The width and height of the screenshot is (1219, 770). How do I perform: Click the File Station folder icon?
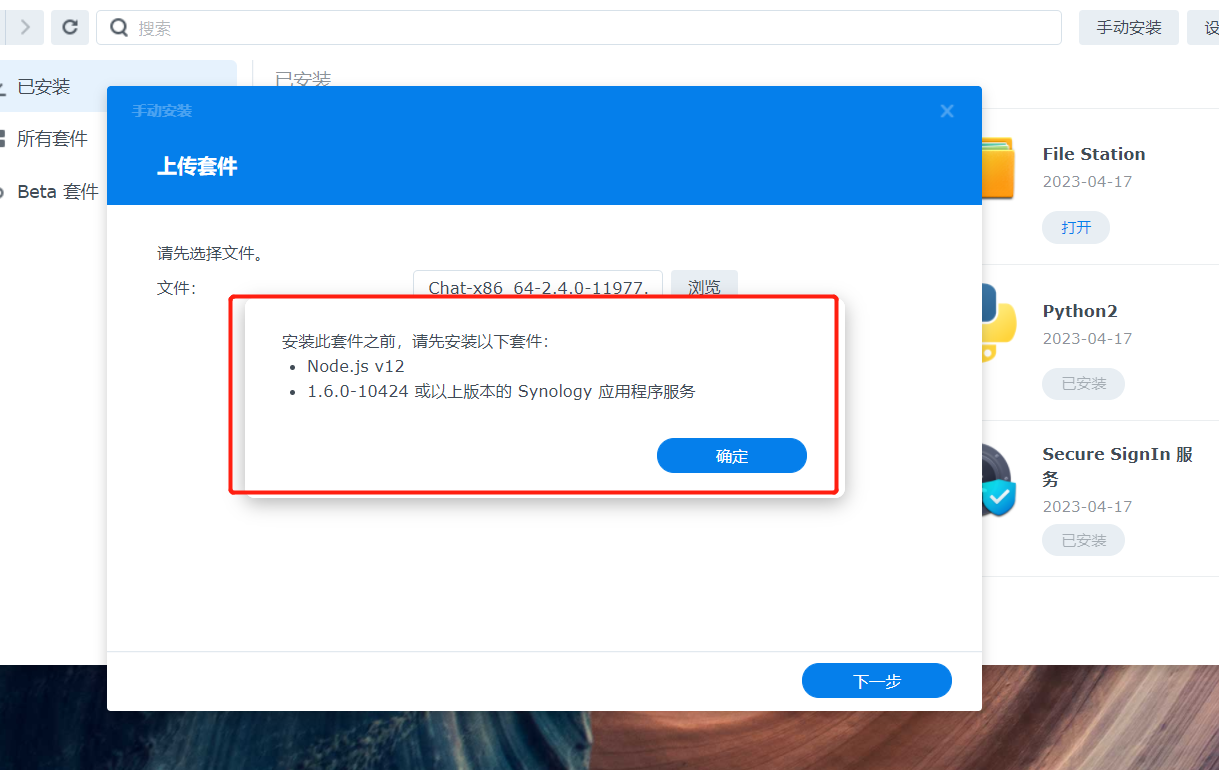tap(997, 168)
